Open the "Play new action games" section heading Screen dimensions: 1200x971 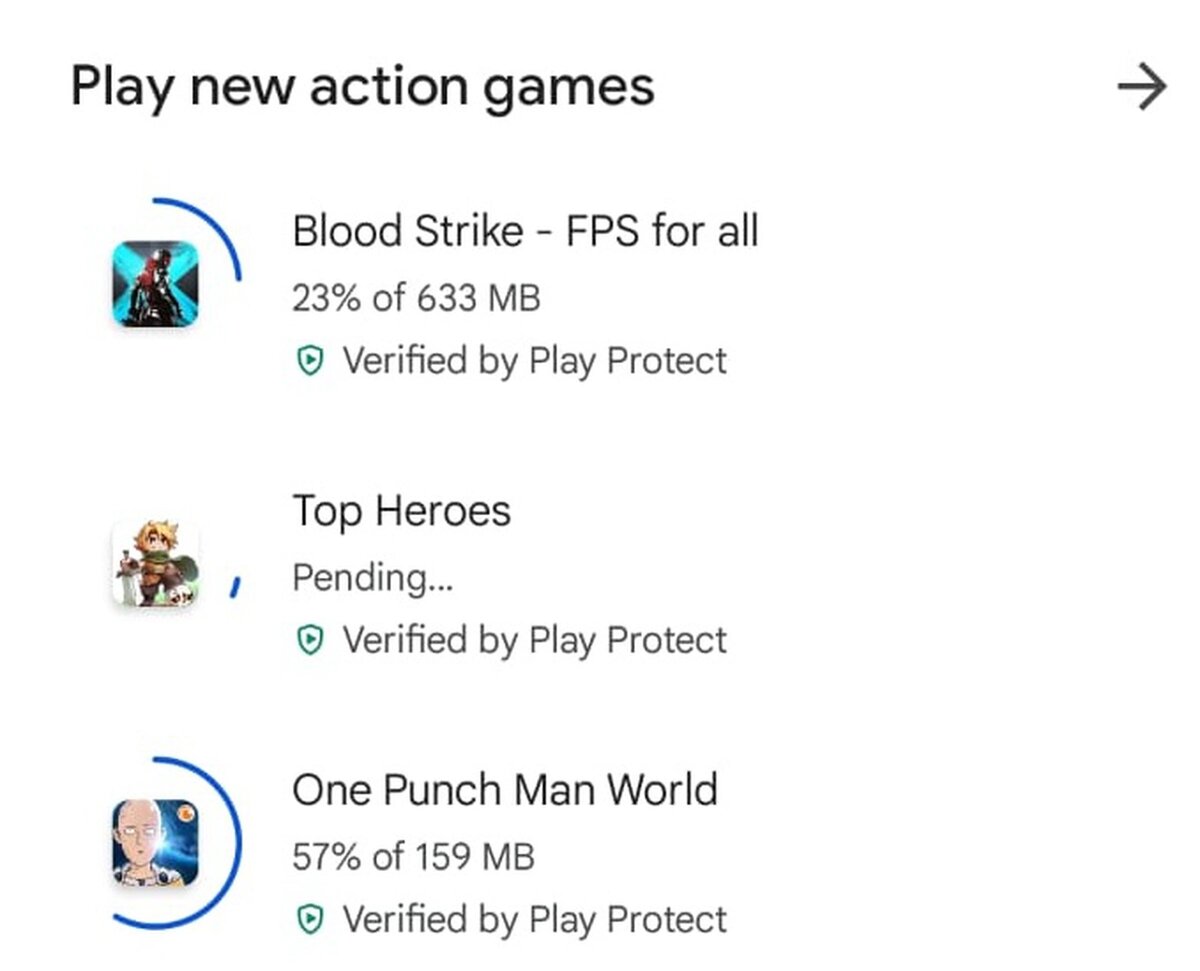click(x=362, y=88)
